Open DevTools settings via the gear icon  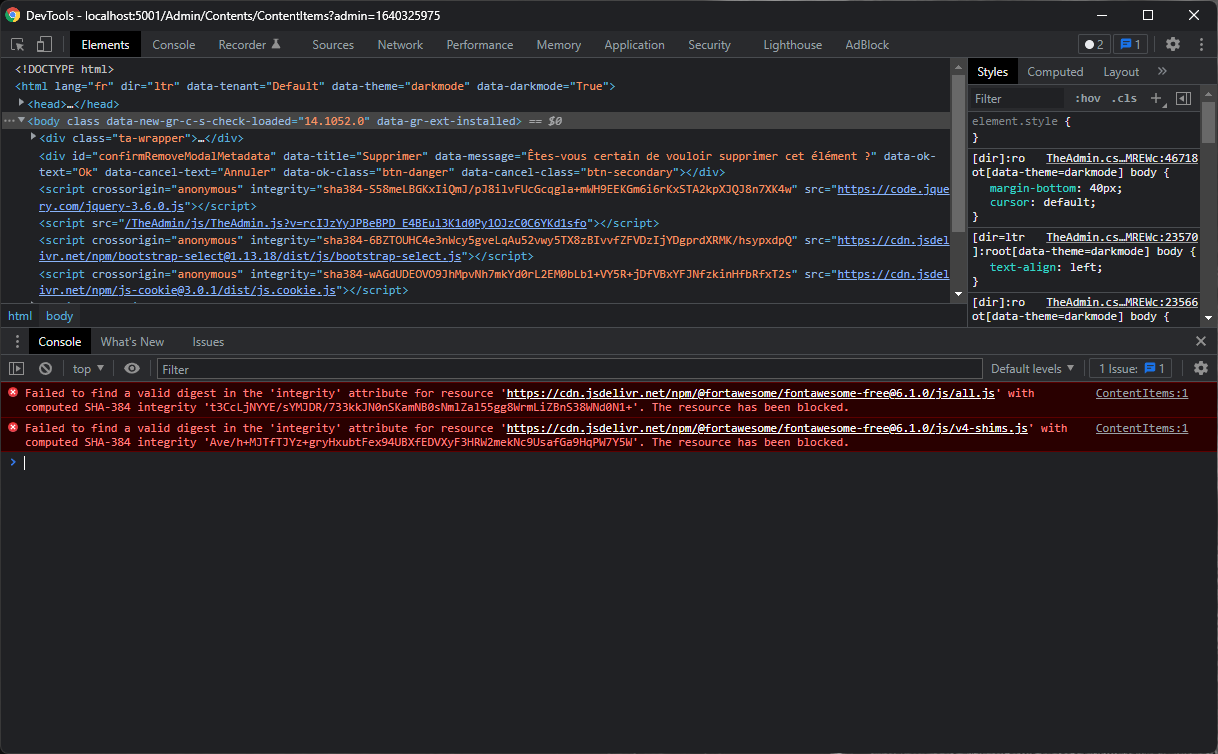coord(1172,44)
